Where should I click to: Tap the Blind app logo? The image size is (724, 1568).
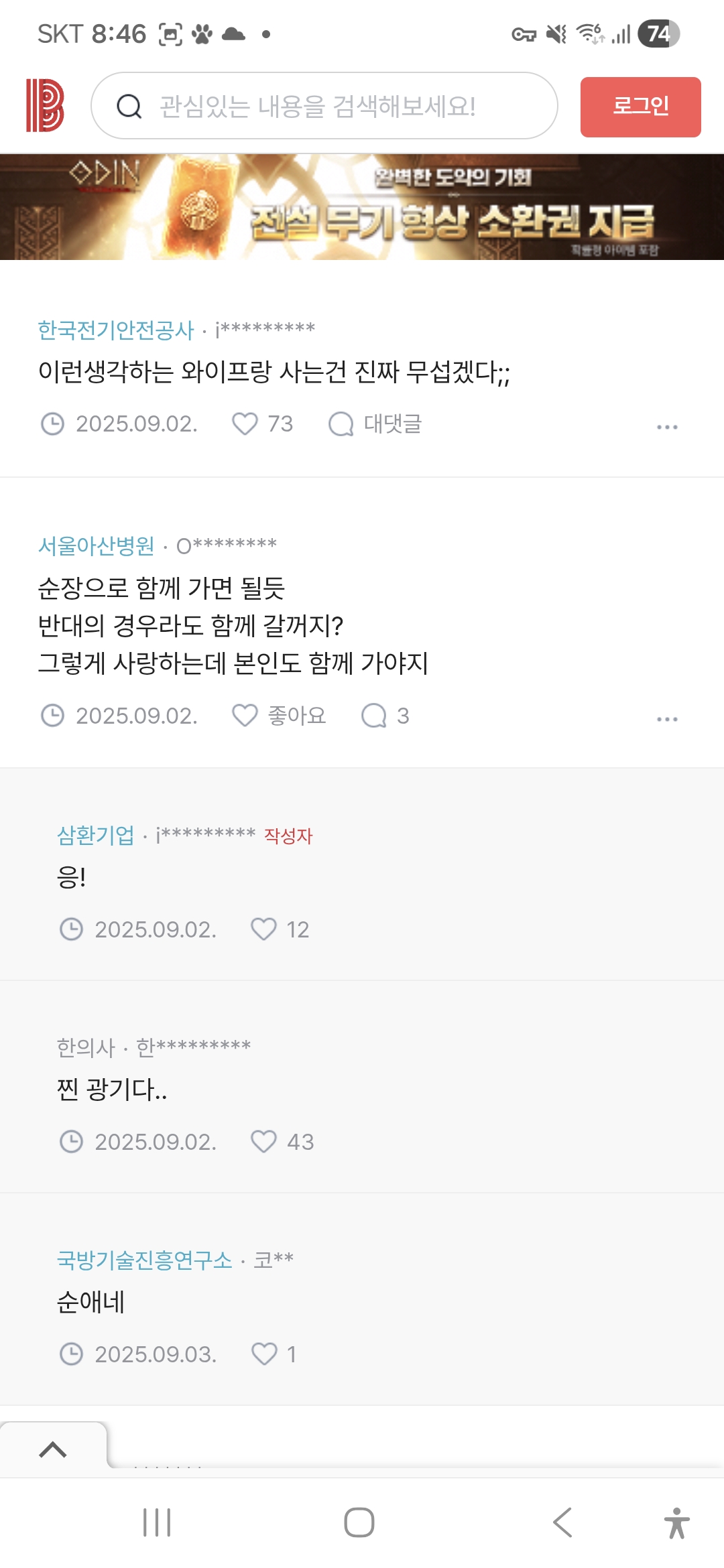44,106
